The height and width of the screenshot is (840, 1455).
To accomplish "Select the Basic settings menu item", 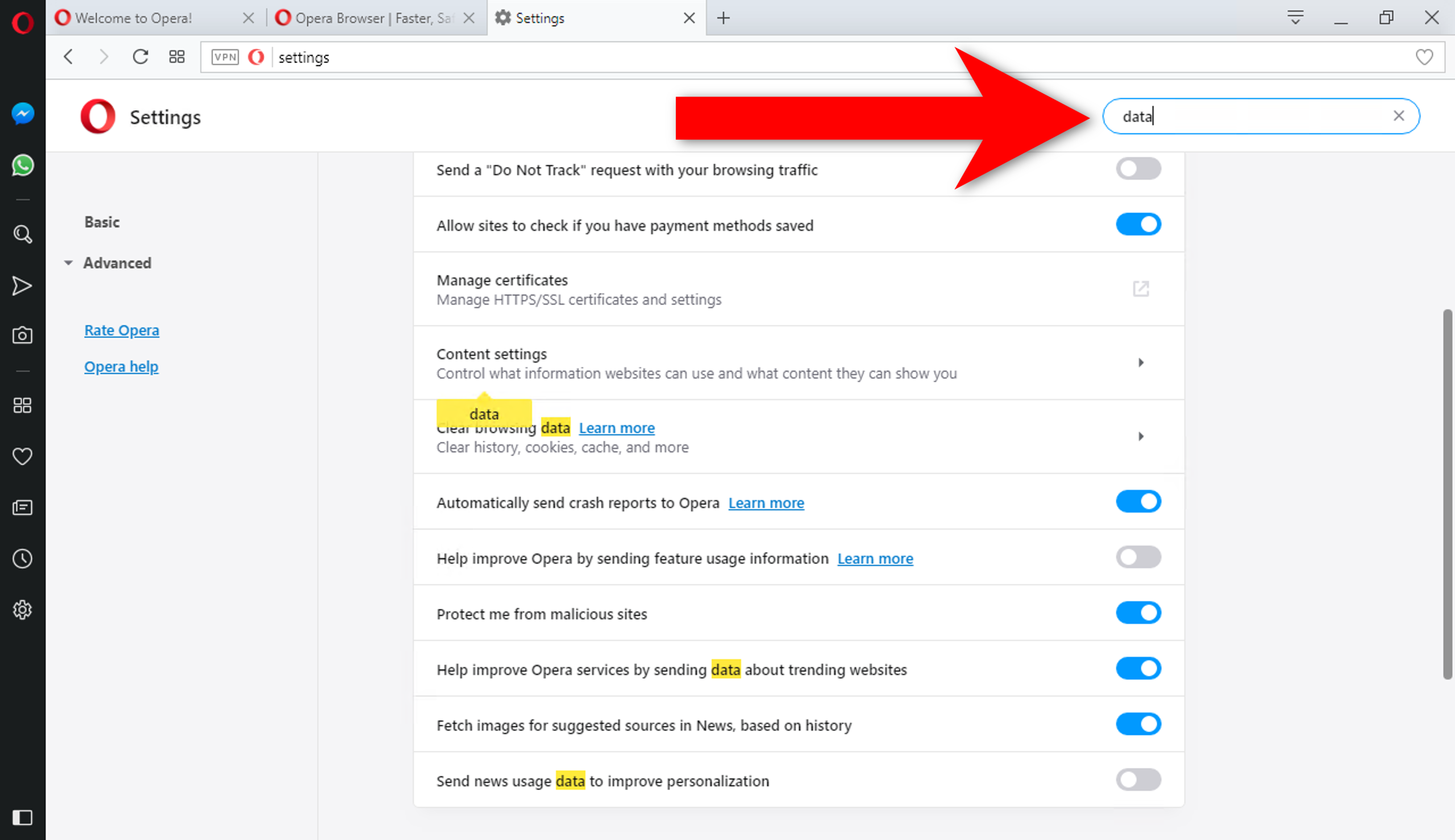I will tap(102, 222).
